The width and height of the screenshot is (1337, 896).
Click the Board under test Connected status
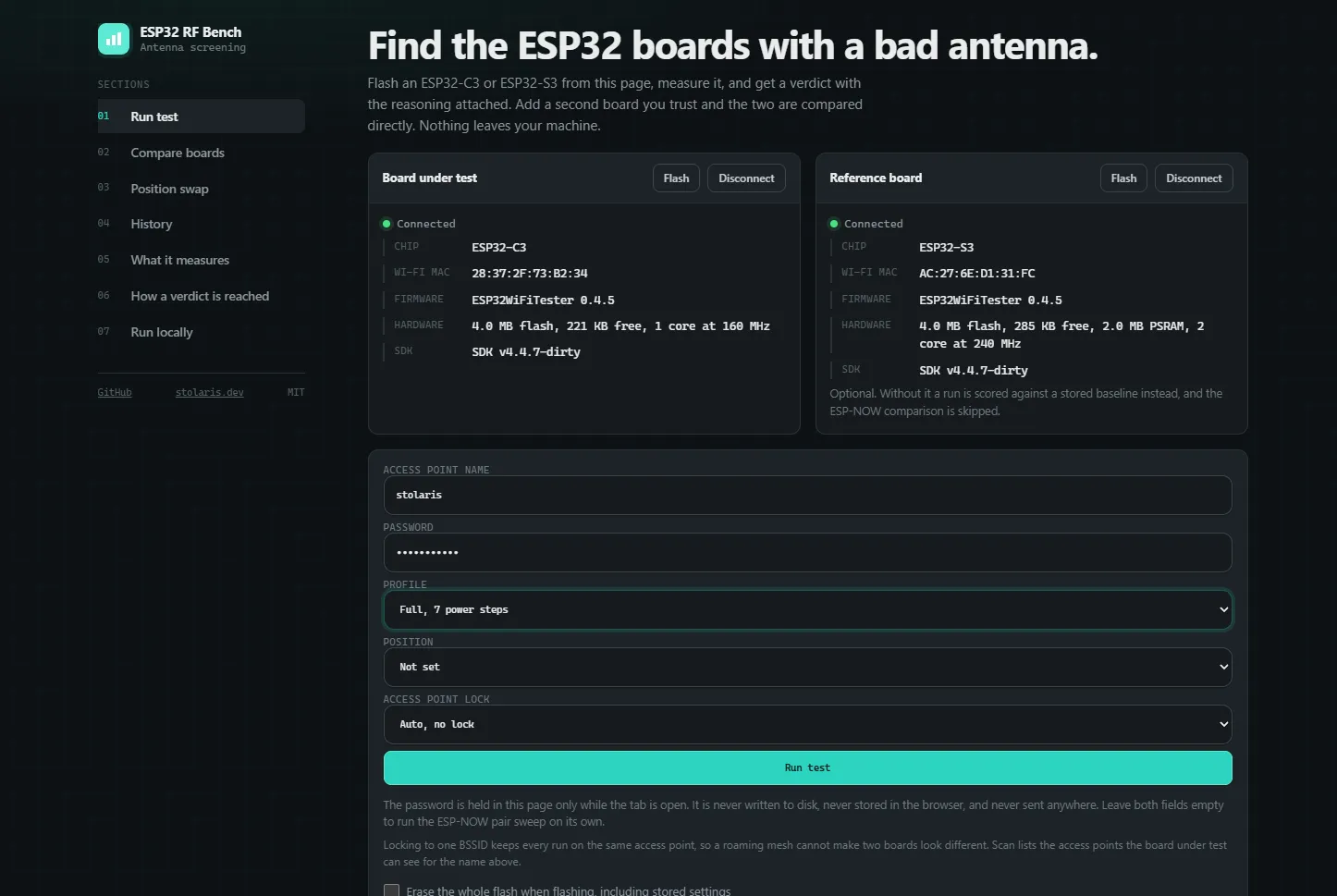click(x=418, y=224)
